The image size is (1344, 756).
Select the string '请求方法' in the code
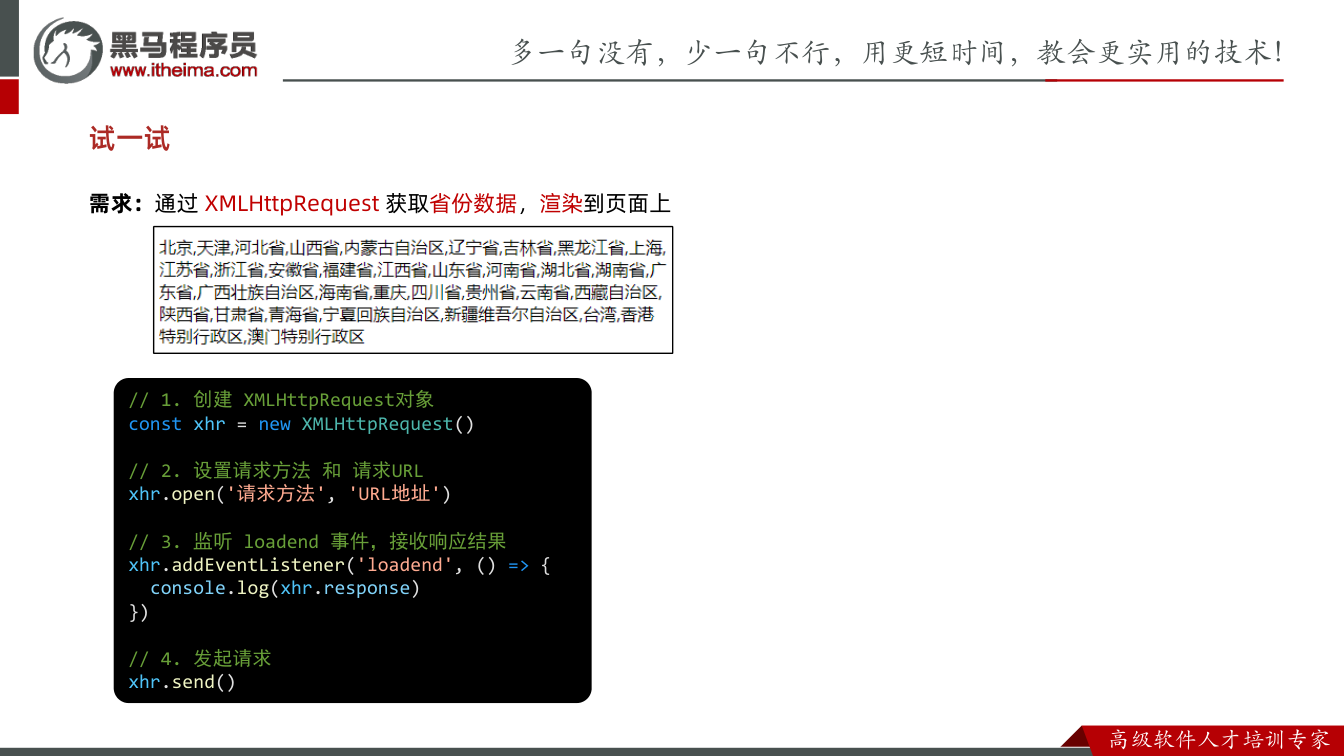(275, 494)
